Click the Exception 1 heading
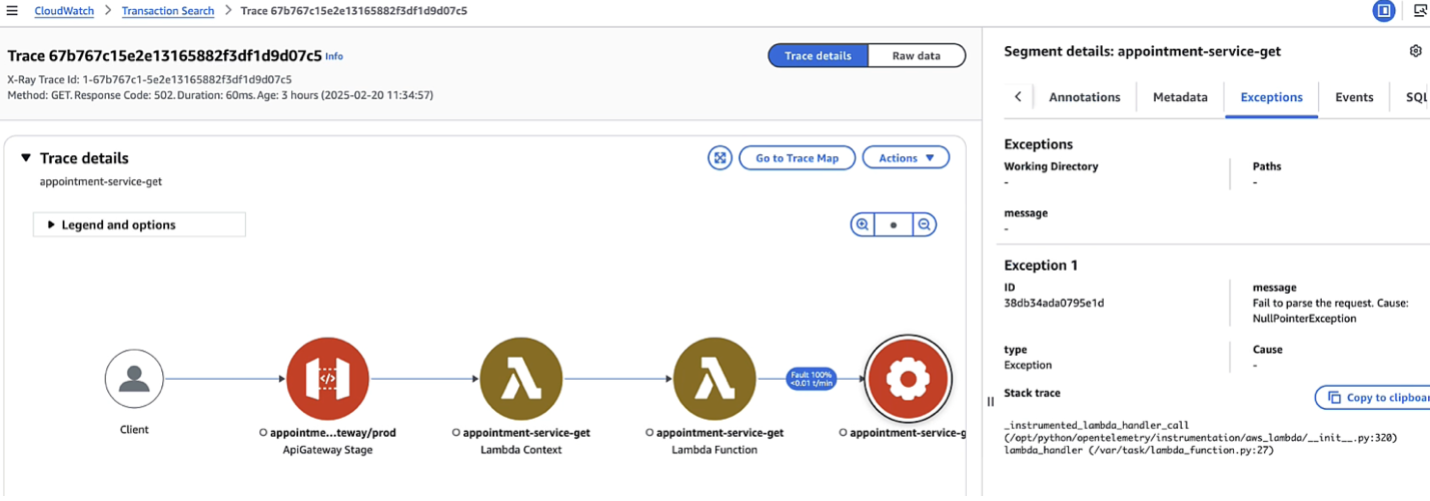The width and height of the screenshot is (1430, 501). tap(1041, 265)
